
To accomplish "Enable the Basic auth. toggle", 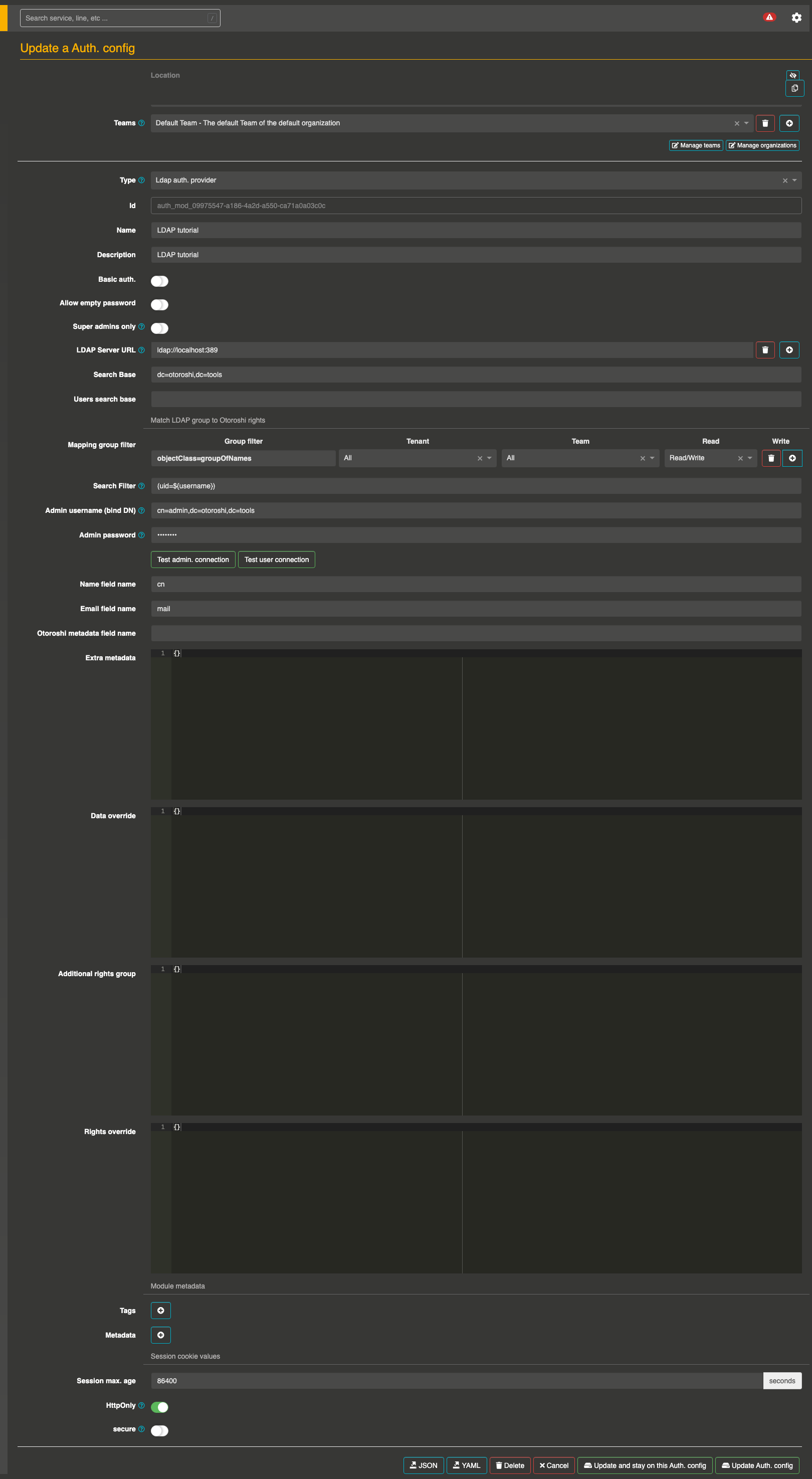I will [159, 281].
